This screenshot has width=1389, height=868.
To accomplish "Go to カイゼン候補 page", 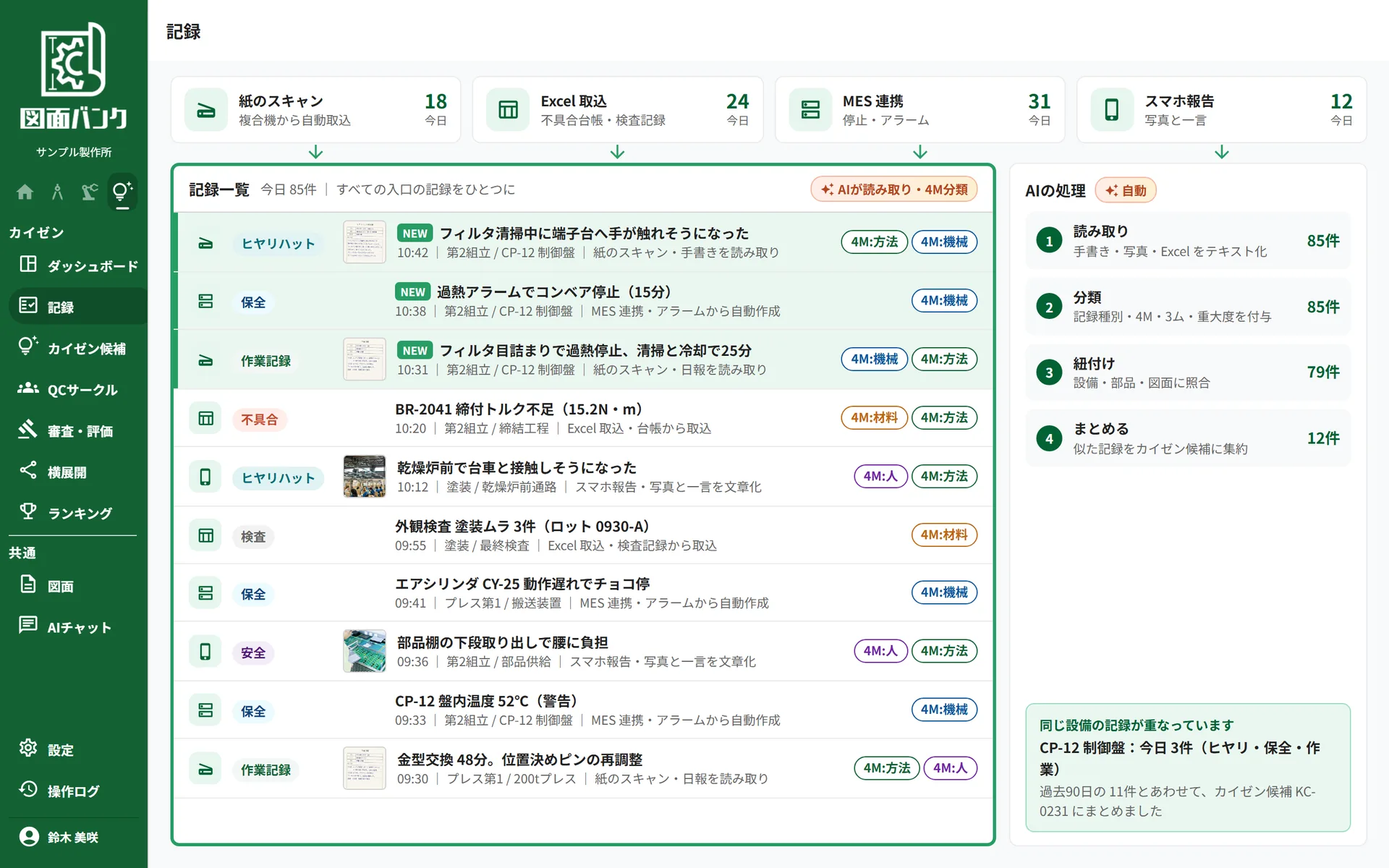I will pyautogui.click(x=77, y=348).
